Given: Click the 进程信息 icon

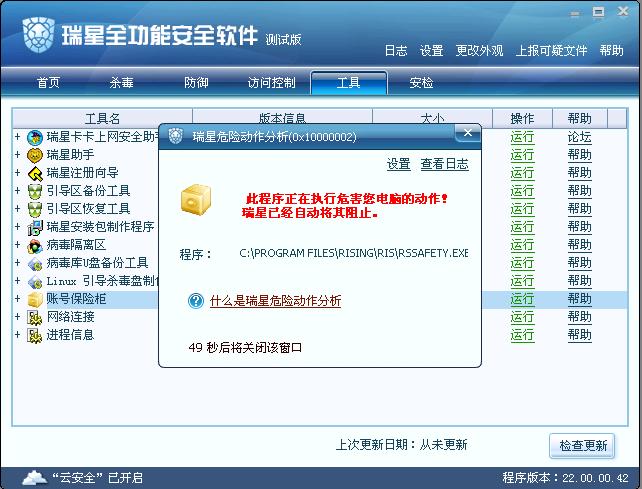Looking at the screenshot, I should click(35, 335).
